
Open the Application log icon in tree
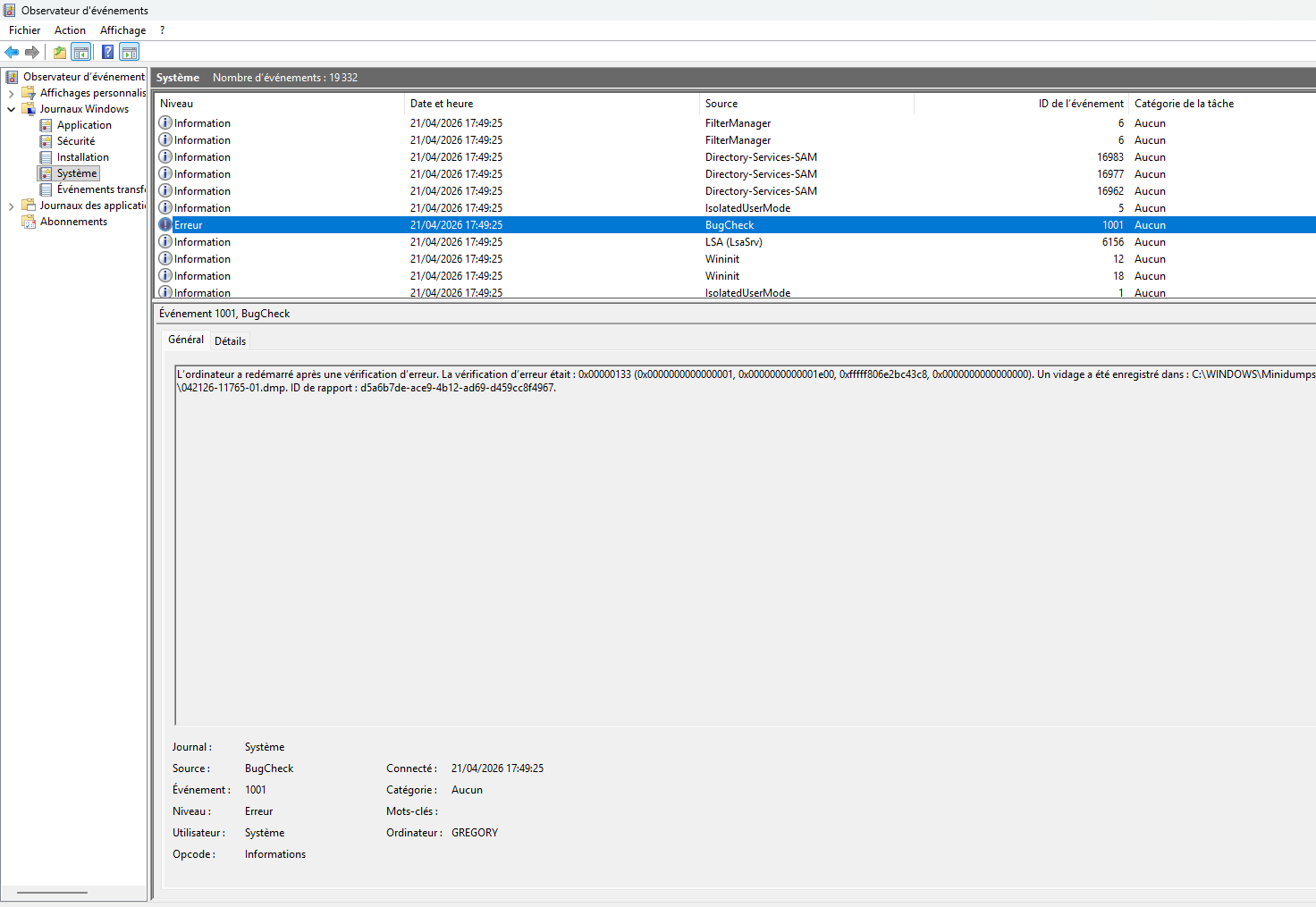46,125
